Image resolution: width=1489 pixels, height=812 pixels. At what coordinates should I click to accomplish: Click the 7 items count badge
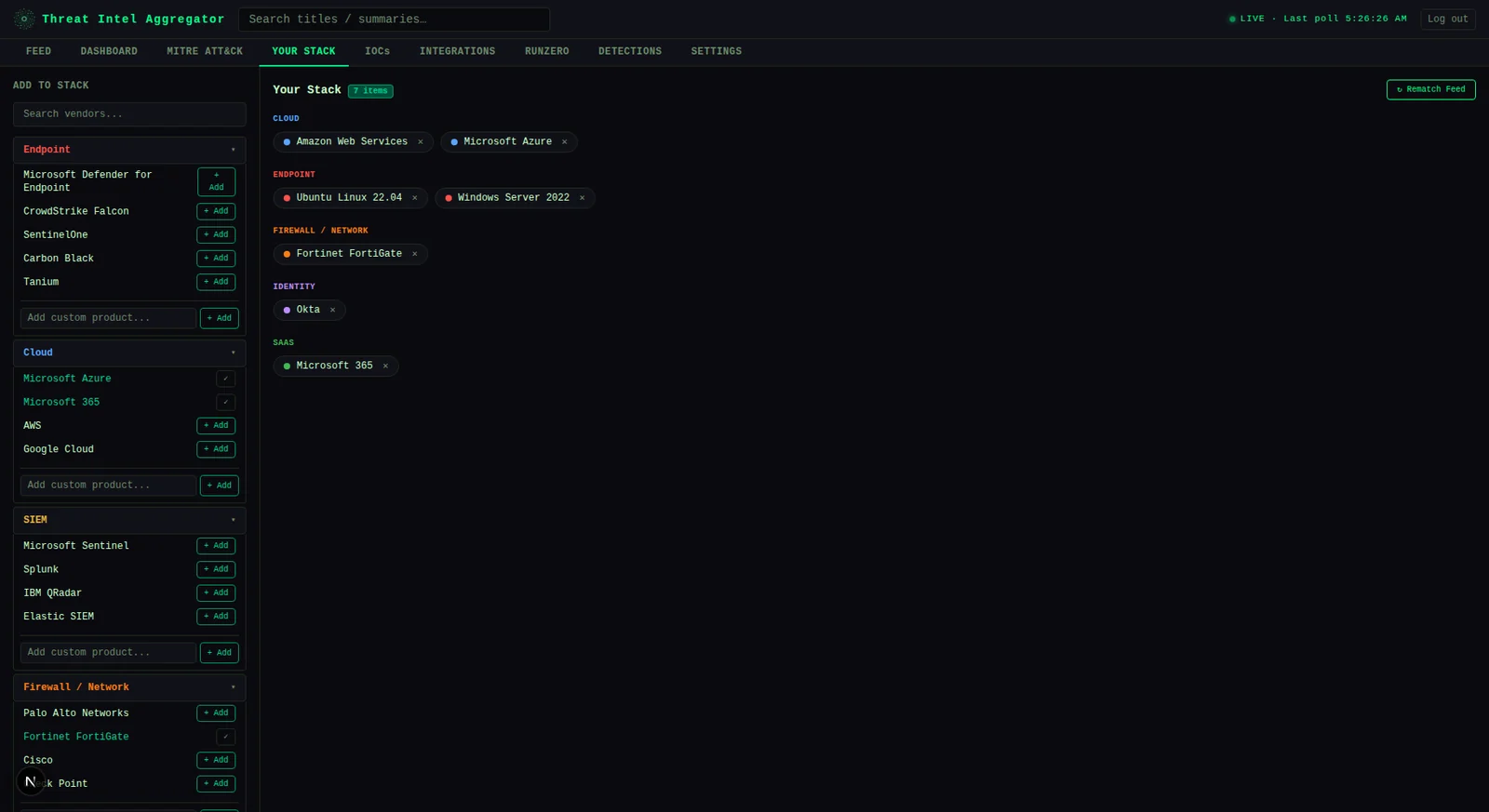tap(370, 91)
